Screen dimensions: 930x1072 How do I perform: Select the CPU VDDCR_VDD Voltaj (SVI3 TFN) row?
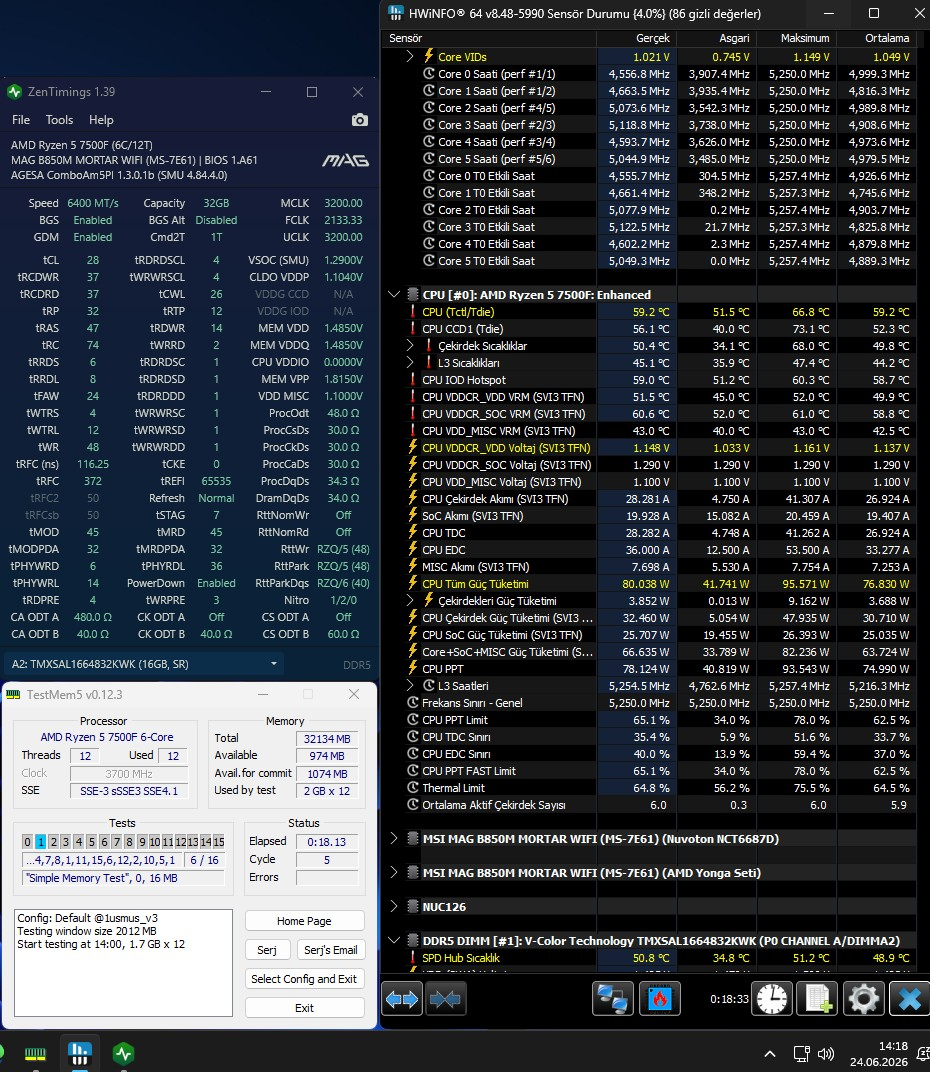(x=649, y=448)
